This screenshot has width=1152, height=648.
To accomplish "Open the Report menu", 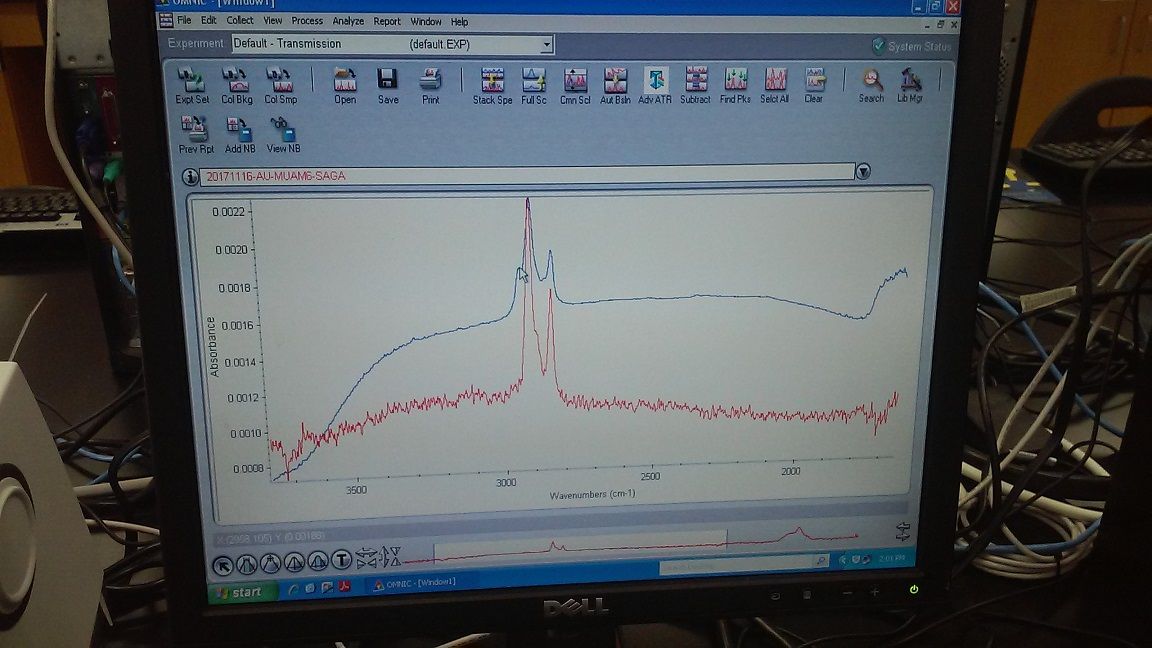I will pyautogui.click(x=387, y=21).
